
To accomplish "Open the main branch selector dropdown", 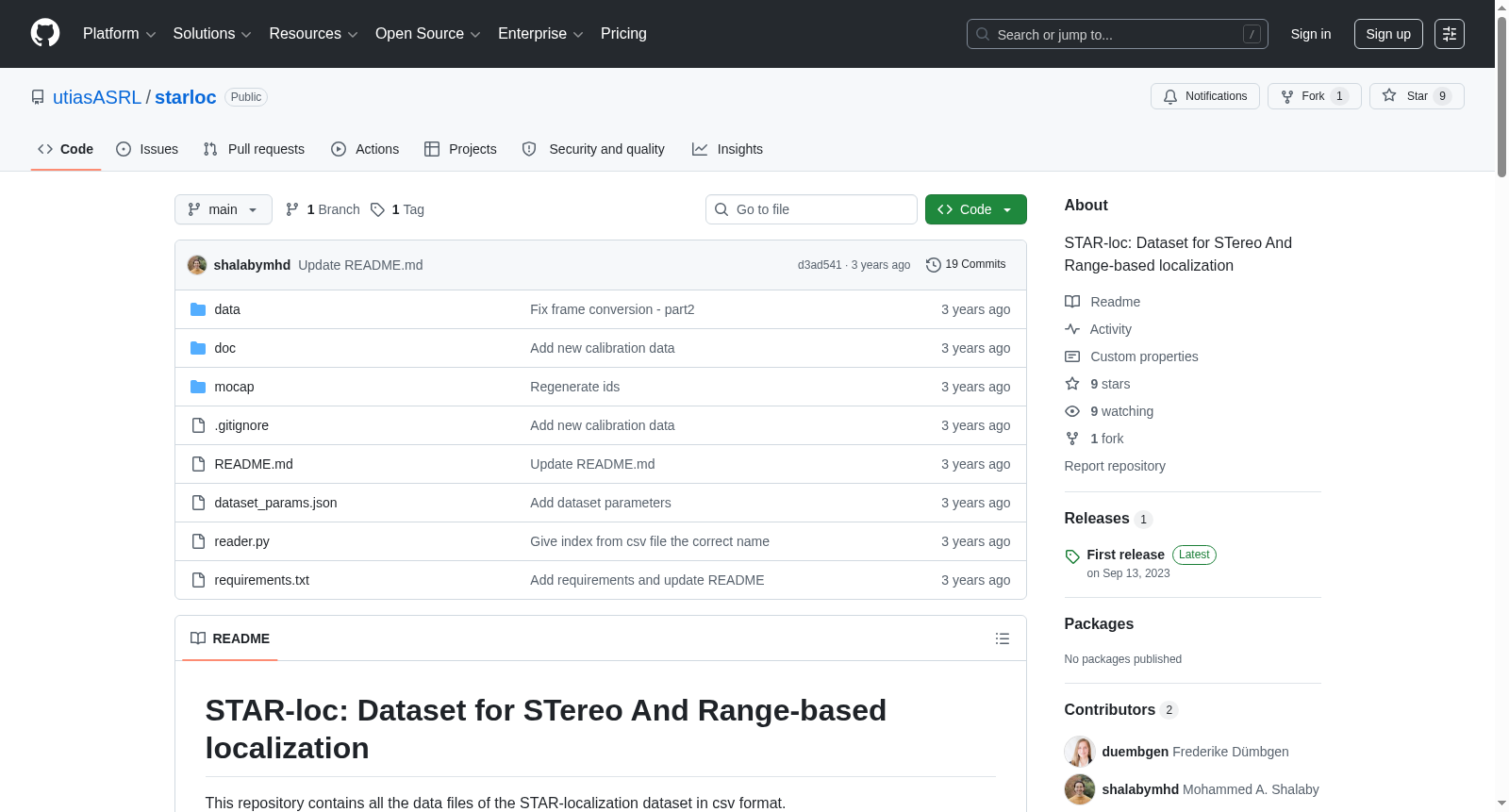I will [x=224, y=209].
